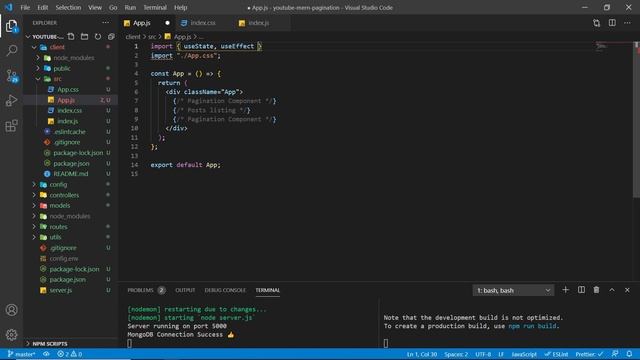Click errors and warnings count in status bar
Image resolution: width=640 pixels, height=360 pixels.
tap(69, 354)
